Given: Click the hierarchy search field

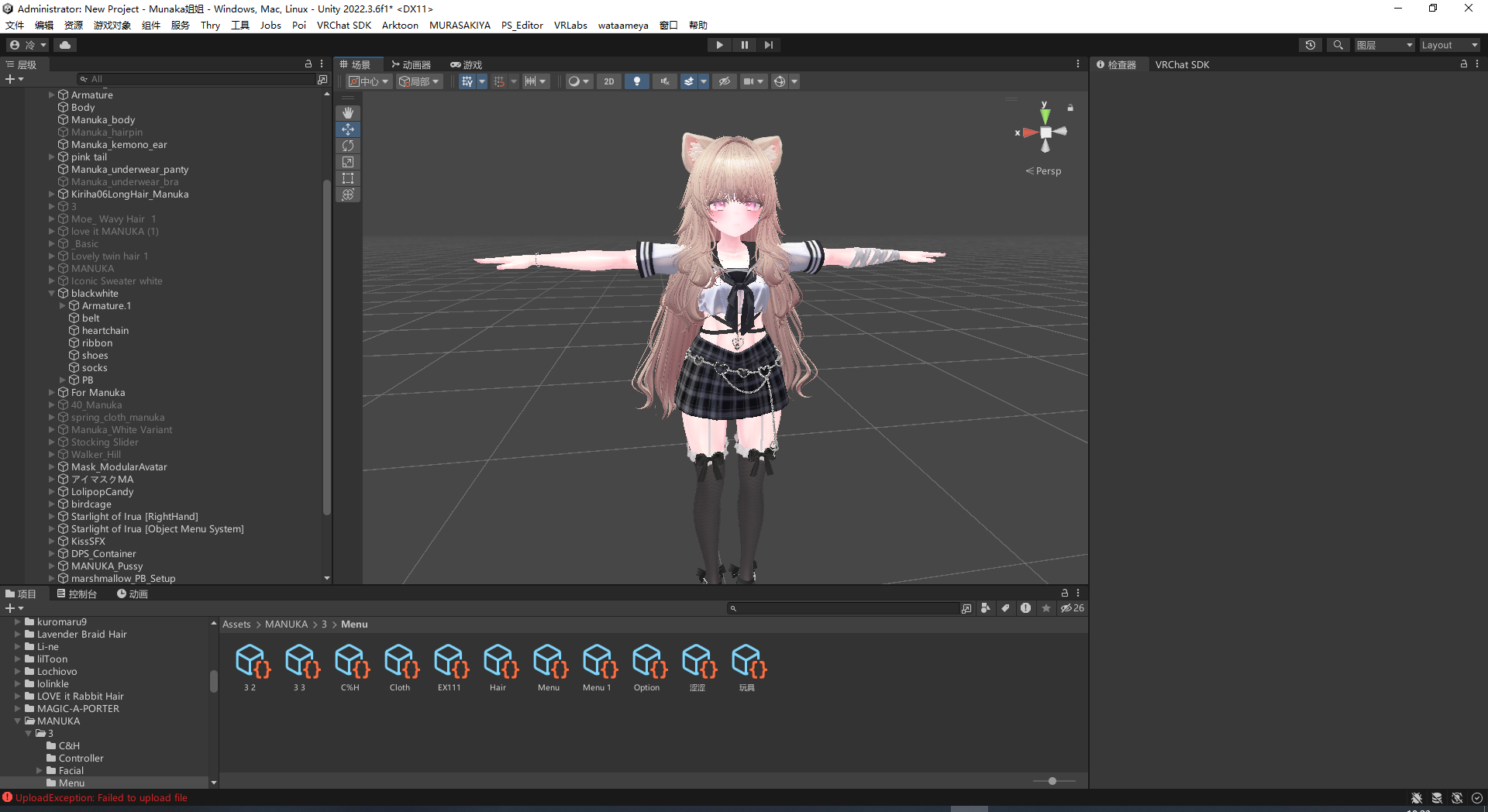Looking at the screenshot, I should point(195,79).
